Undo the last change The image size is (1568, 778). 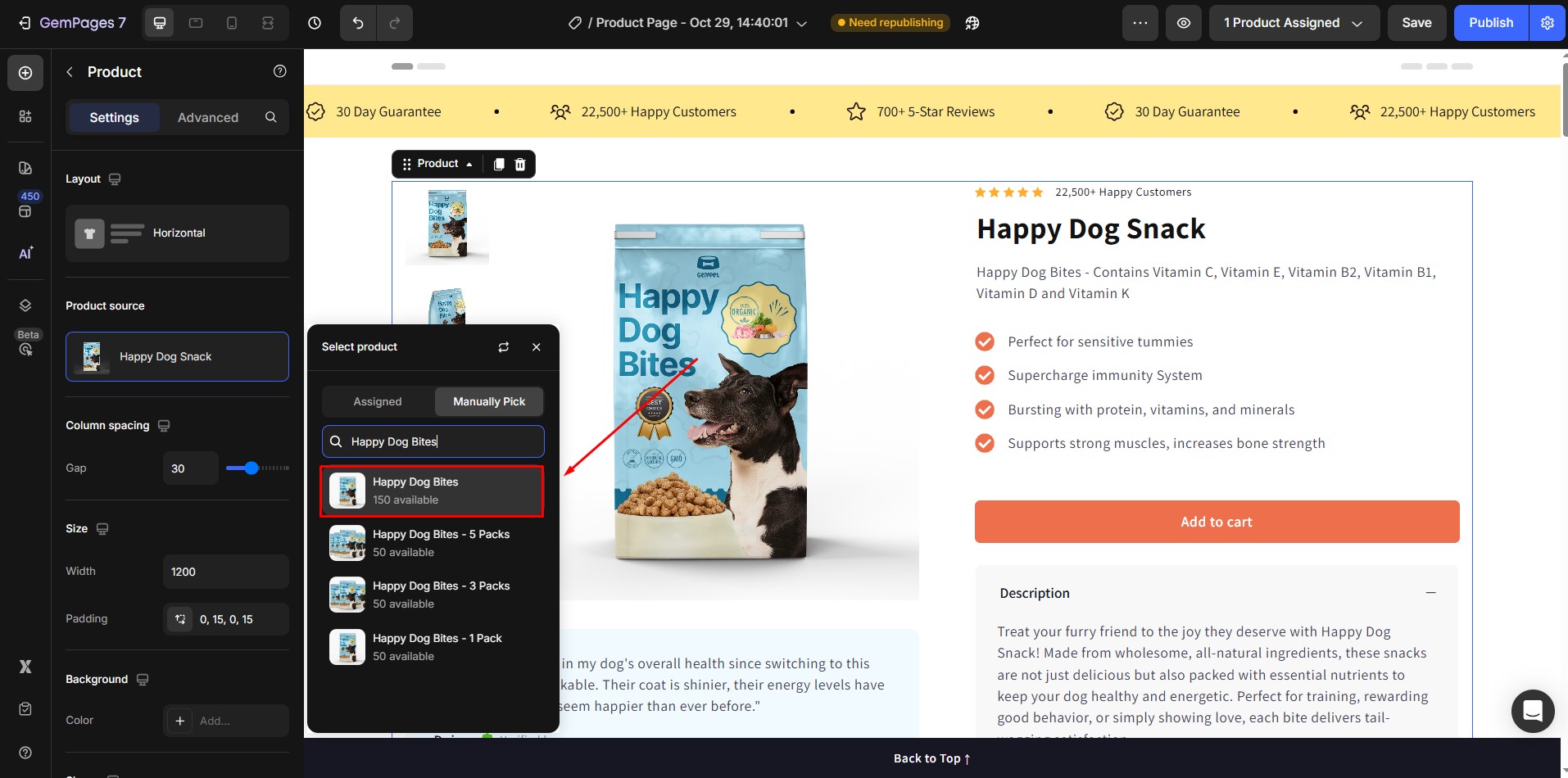356,23
